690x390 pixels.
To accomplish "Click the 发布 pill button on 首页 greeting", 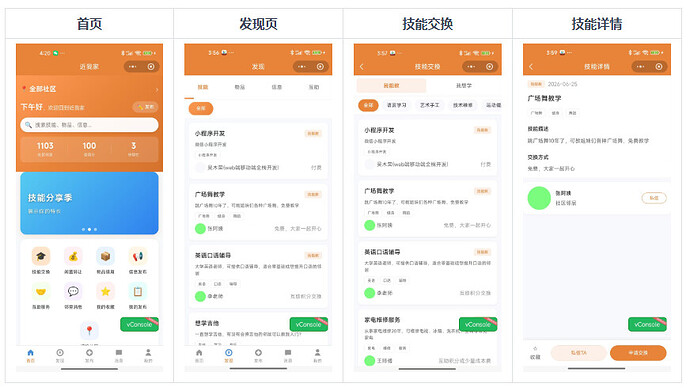I will click(x=145, y=107).
